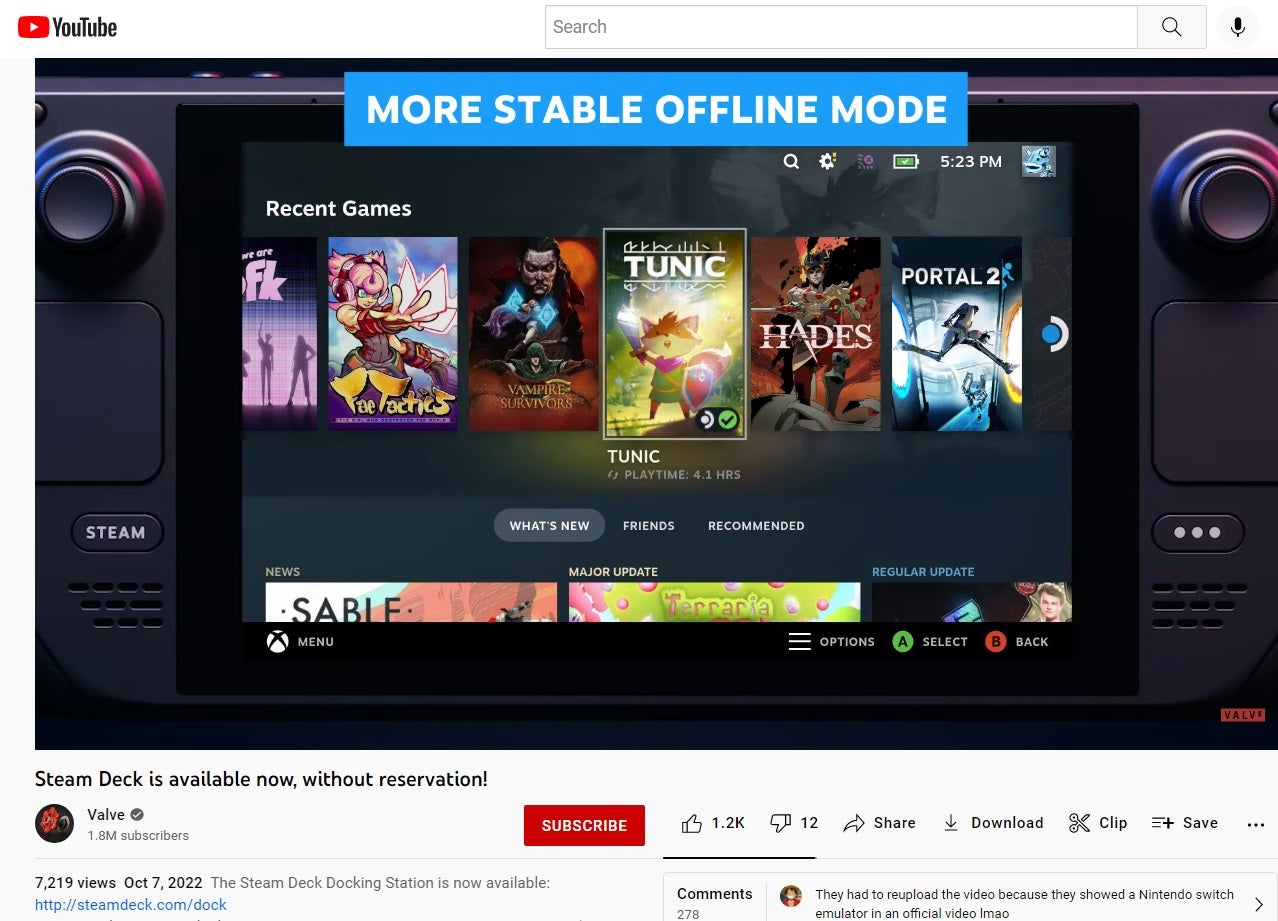The image size is (1278, 921).
Task: Click inside the search input field
Action: pyautogui.click(x=840, y=27)
